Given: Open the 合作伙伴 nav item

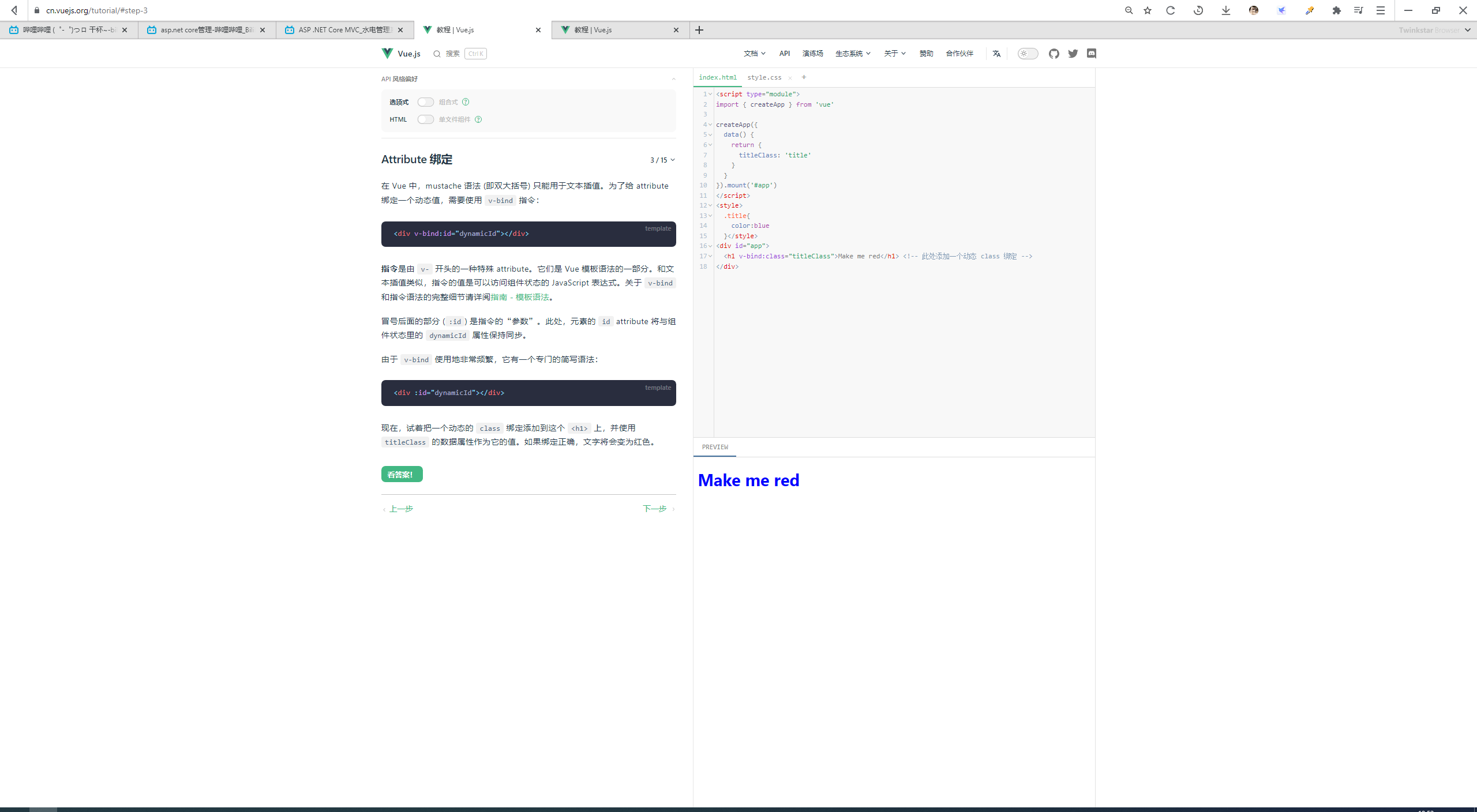Looking at the screenshot, I should 959,54.
